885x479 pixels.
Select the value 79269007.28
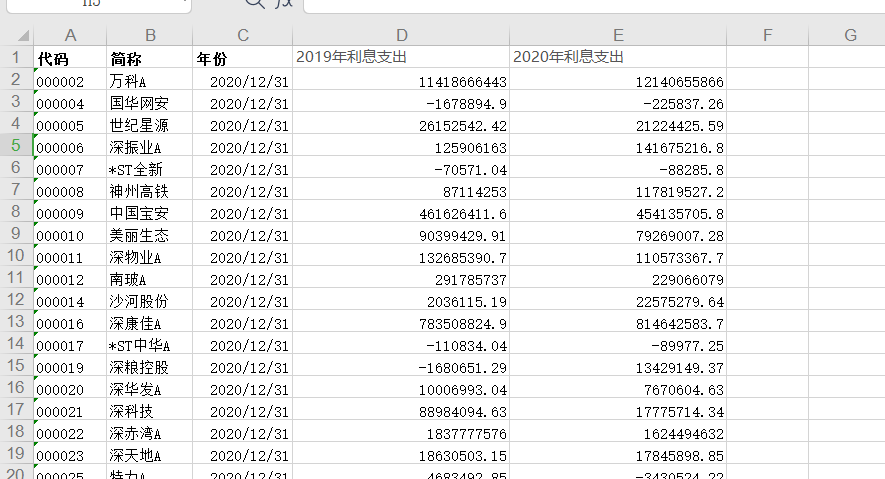618,233
